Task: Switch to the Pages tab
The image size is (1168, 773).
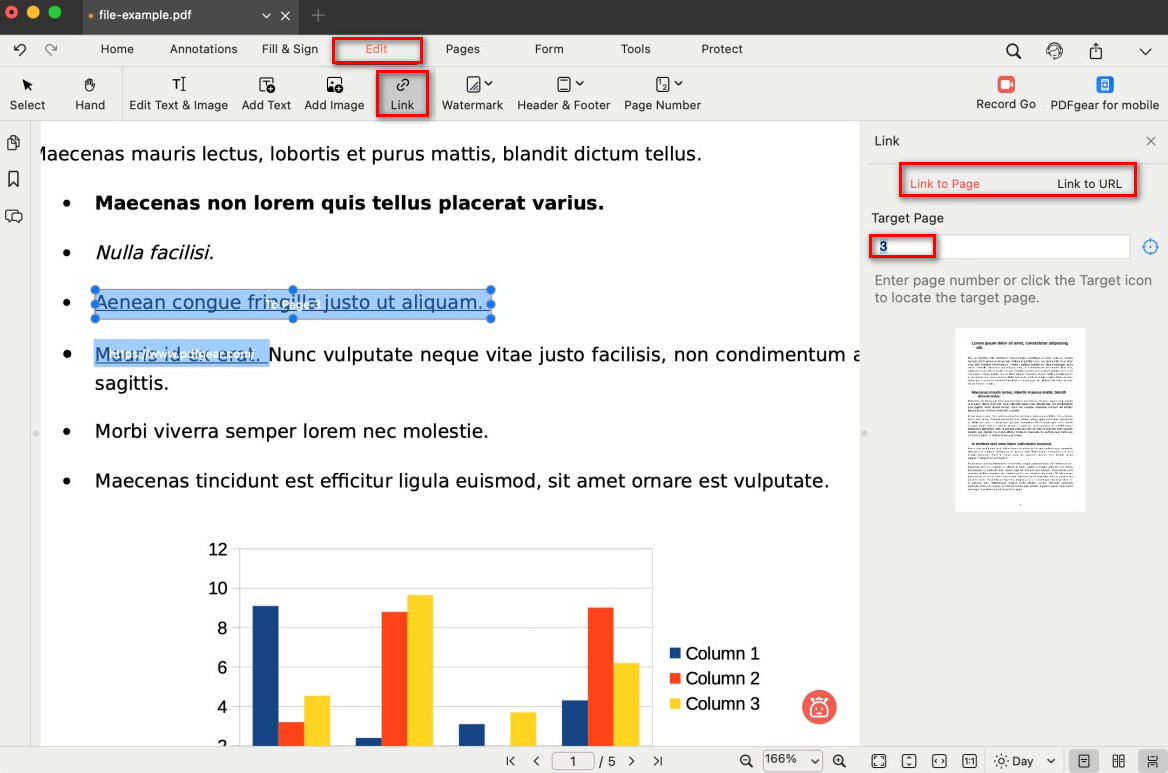Action: 463,49
